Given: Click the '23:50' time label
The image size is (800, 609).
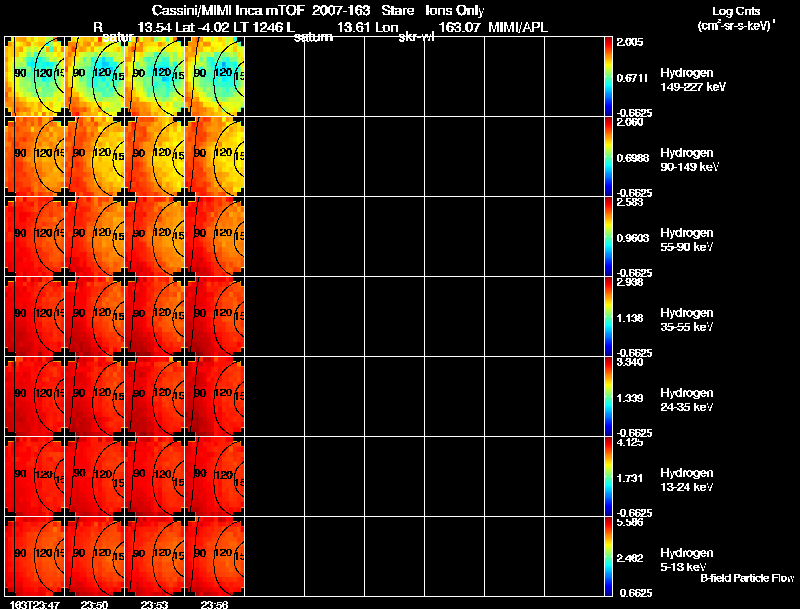Looking at the screenshot, I should click(94, 604).
